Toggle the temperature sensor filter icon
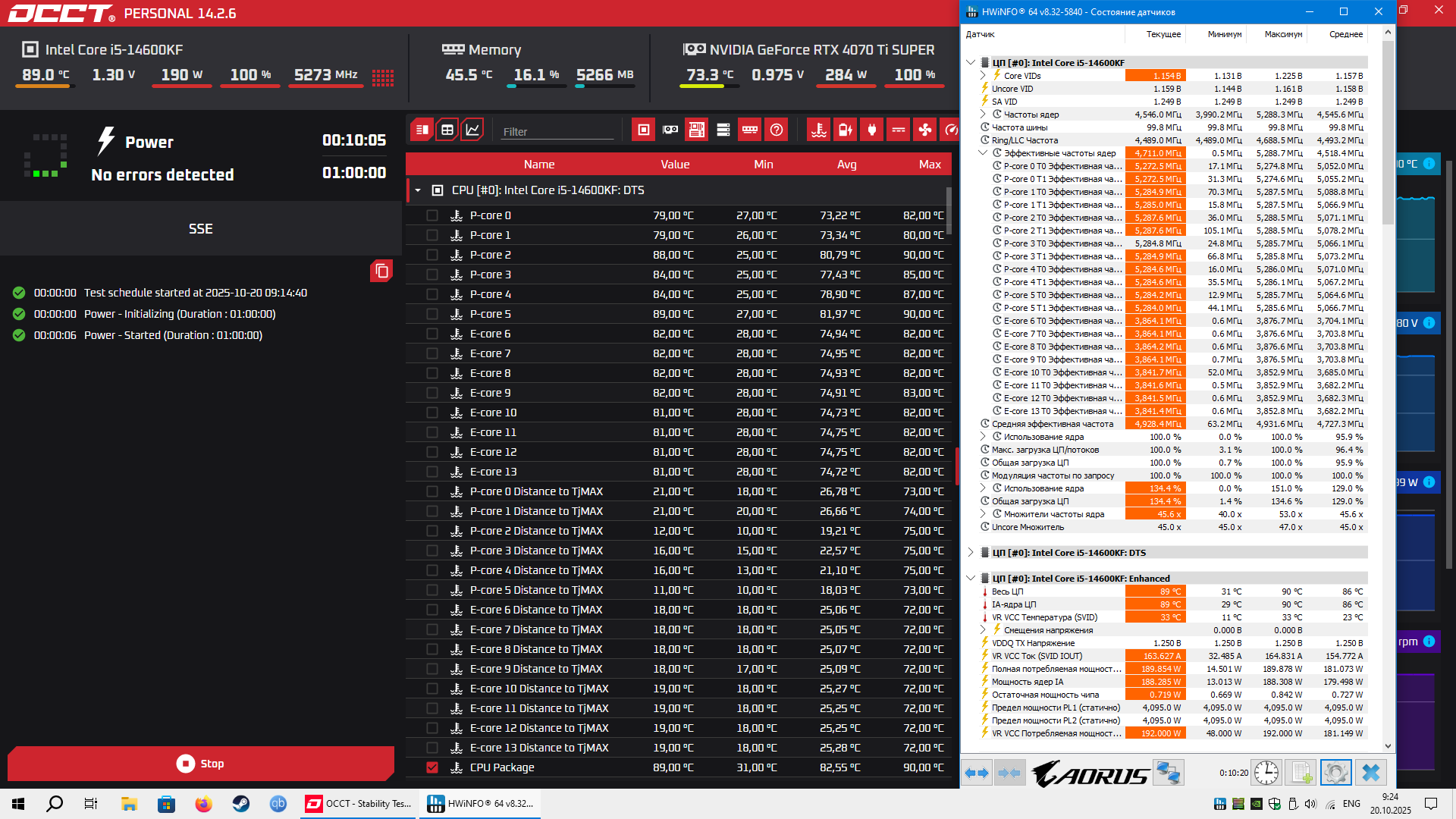Image resolution: width=1456 pixels, height=819 pixels. pyautogui.click(x=819, y=130)
